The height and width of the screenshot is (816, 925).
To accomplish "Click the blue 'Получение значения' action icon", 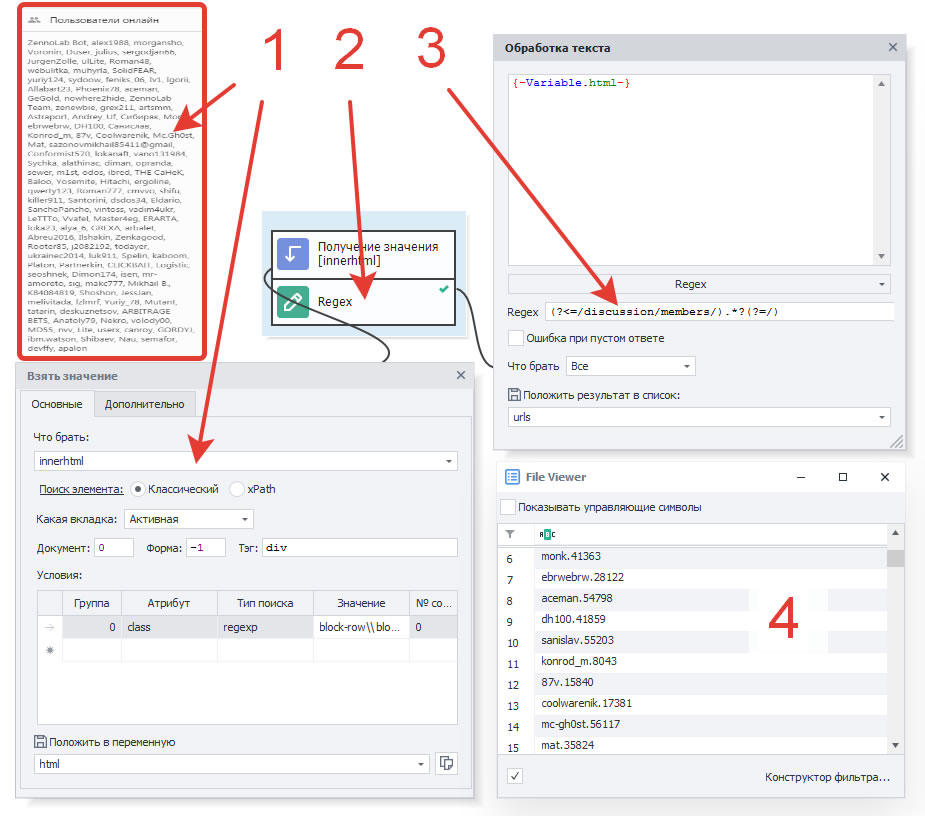I will pyautogui.click(x=293, y=254).
